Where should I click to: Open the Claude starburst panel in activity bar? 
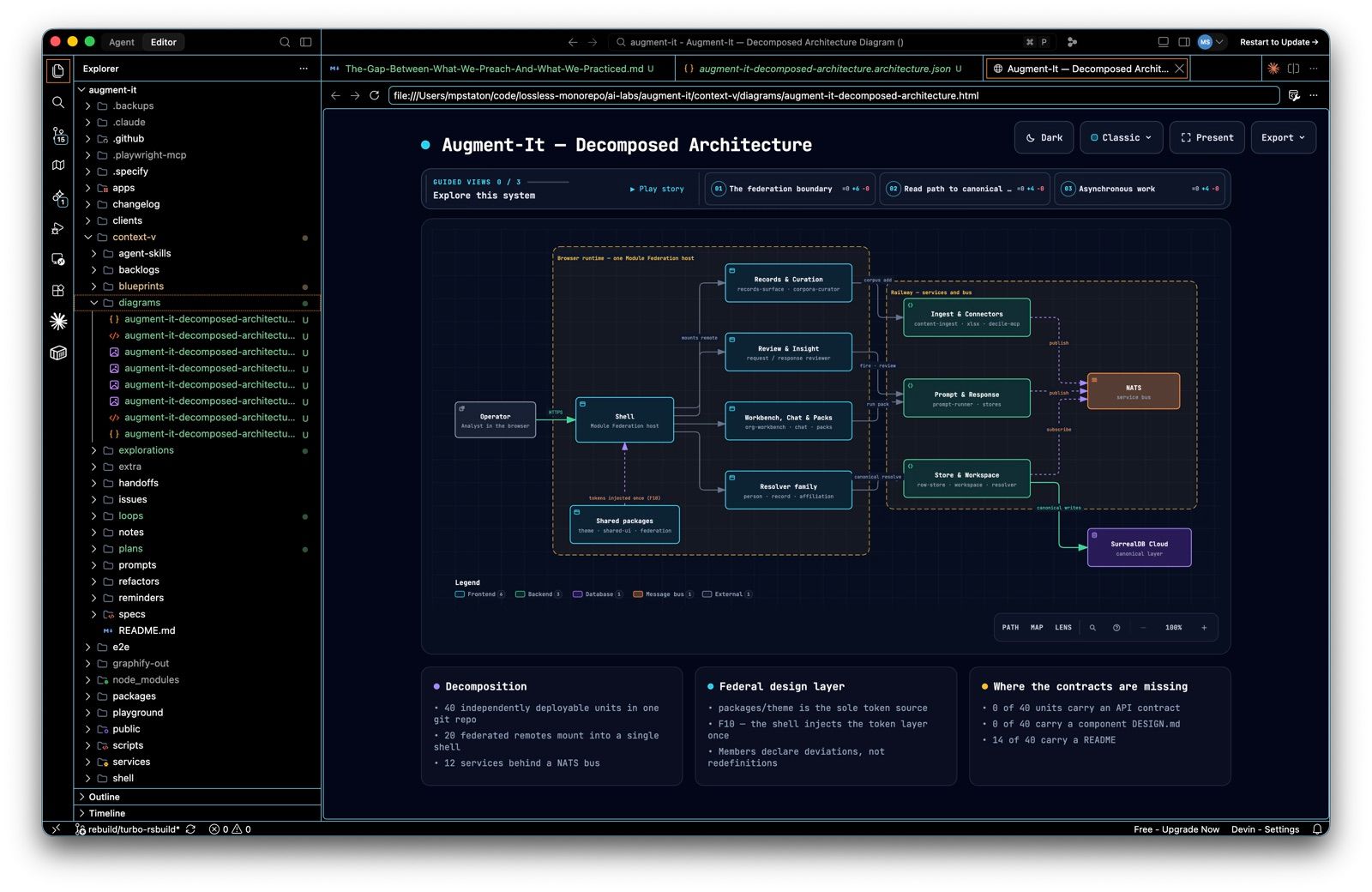tap(58, 321)
